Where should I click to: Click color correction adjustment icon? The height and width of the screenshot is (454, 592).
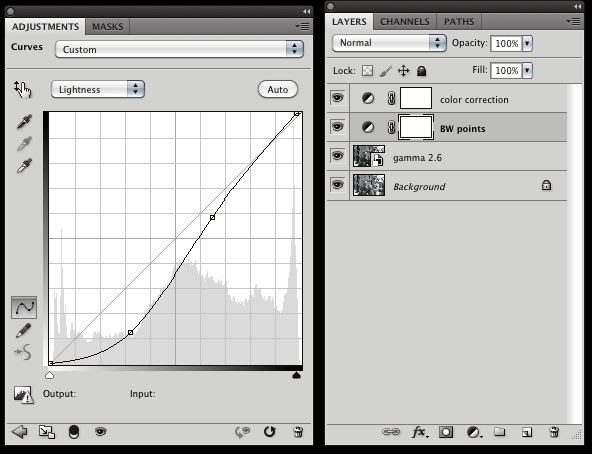[x=368, y=99]
